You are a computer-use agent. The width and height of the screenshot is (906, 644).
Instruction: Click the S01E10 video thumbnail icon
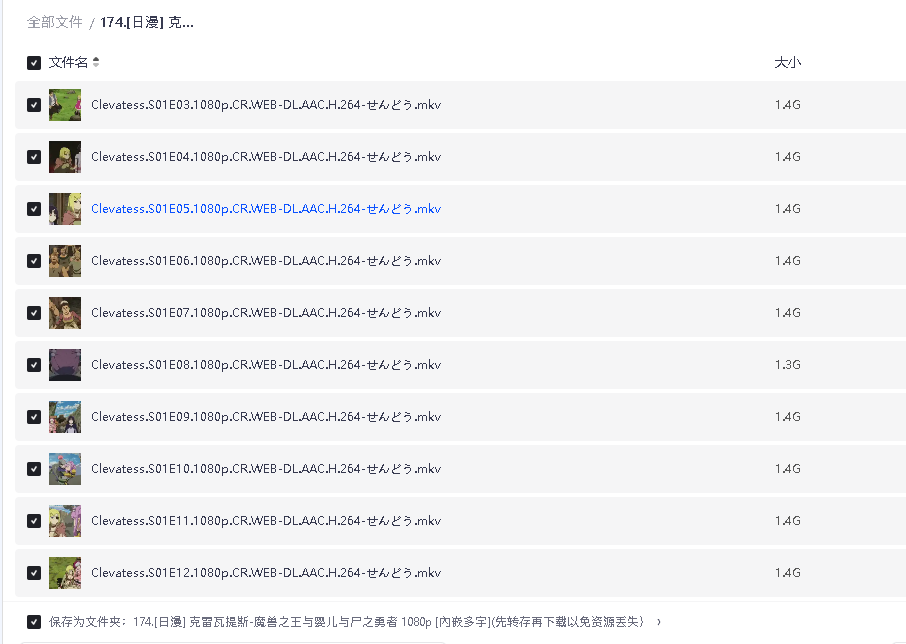[x=65, y=469]
